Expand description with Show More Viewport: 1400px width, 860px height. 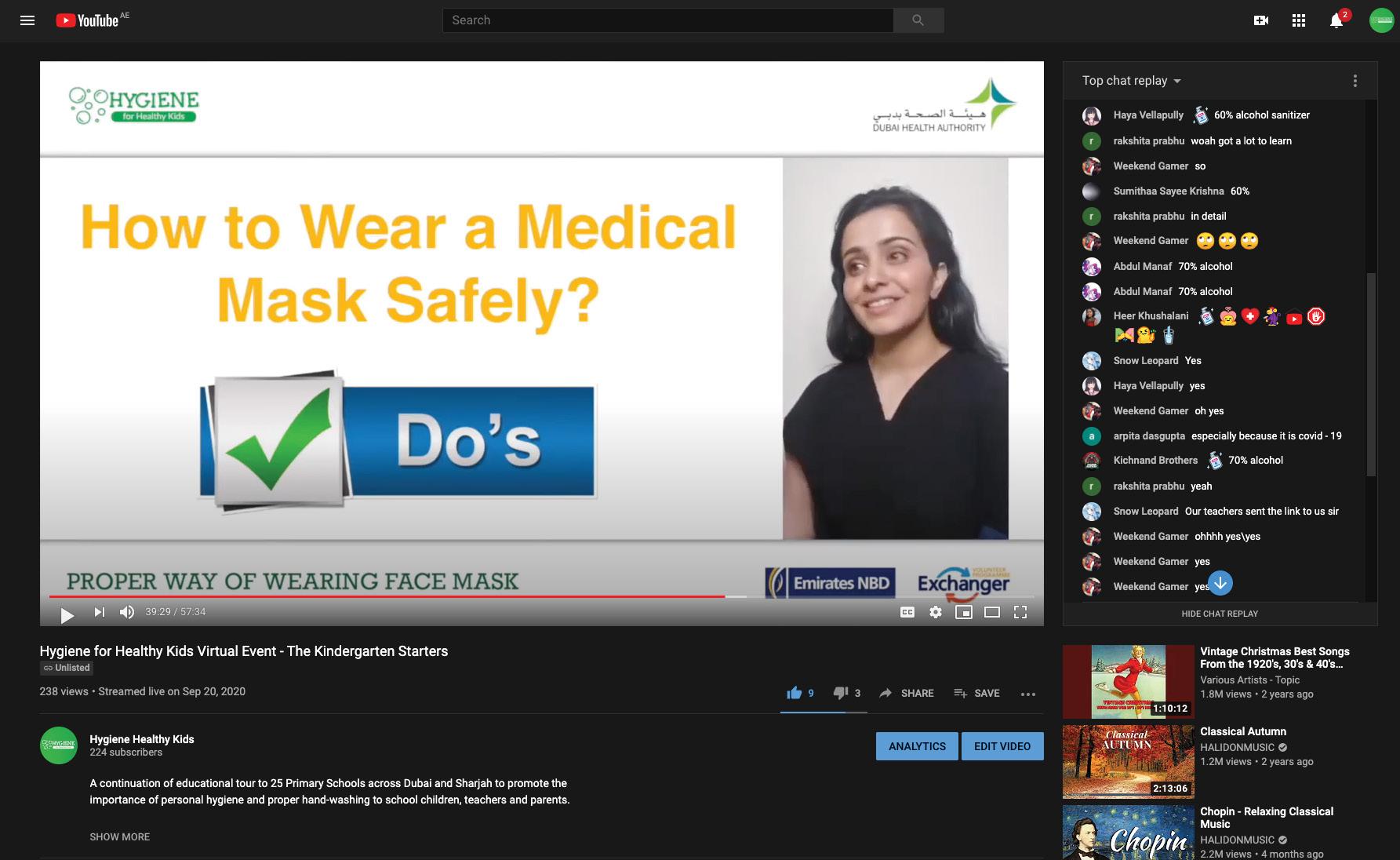point(119,837)
